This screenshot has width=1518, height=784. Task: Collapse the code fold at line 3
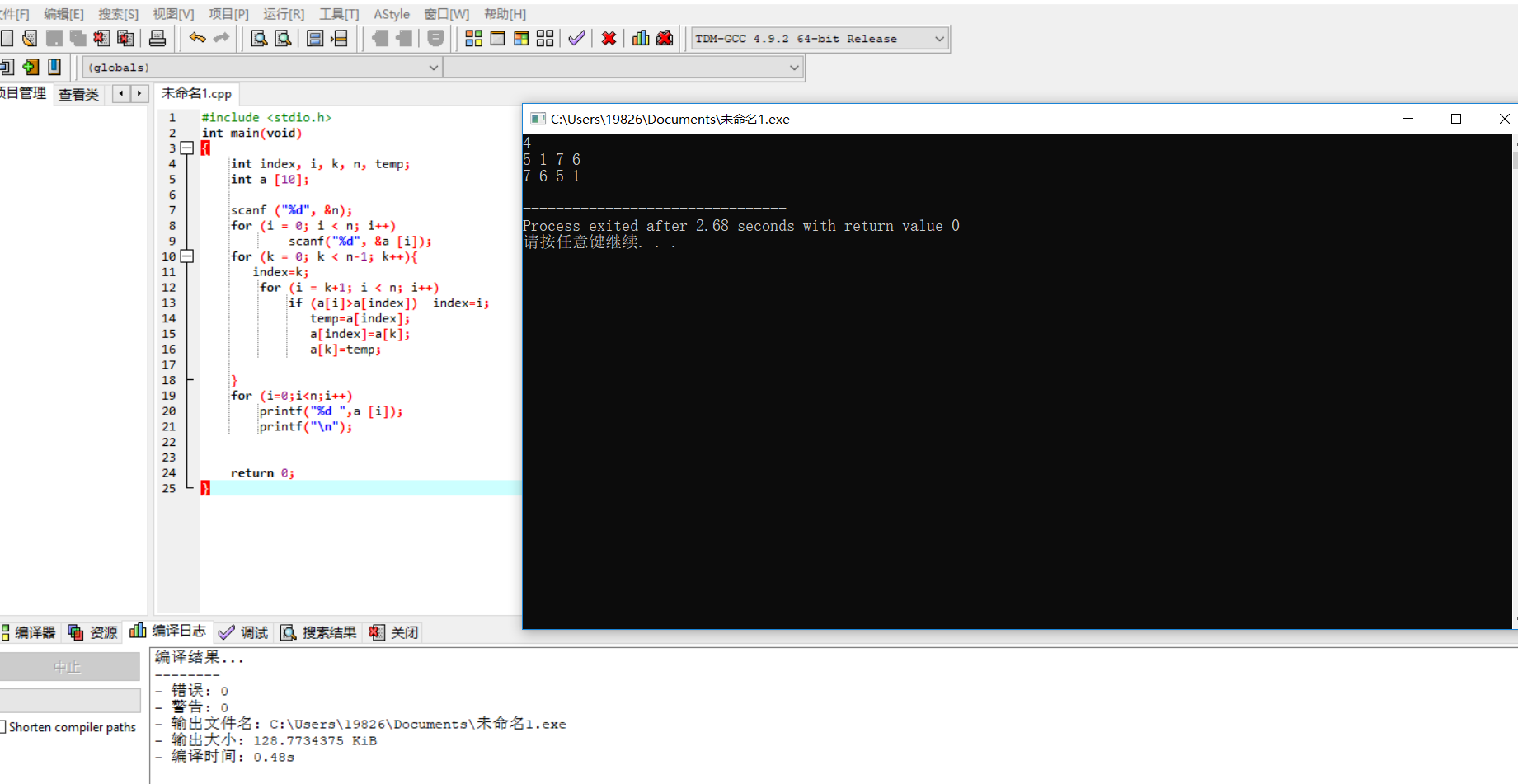[187, 148]
